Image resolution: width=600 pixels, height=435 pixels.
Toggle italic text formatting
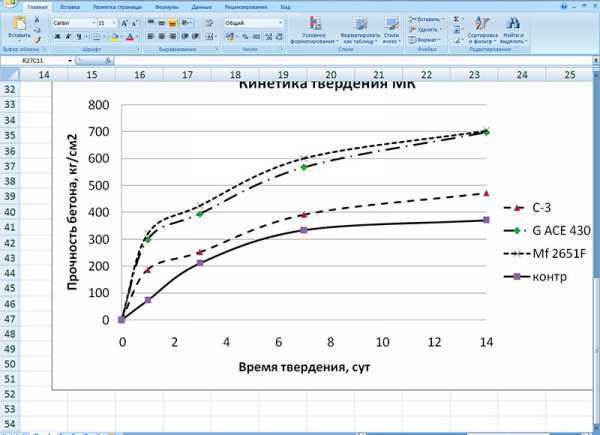(67, 36)
